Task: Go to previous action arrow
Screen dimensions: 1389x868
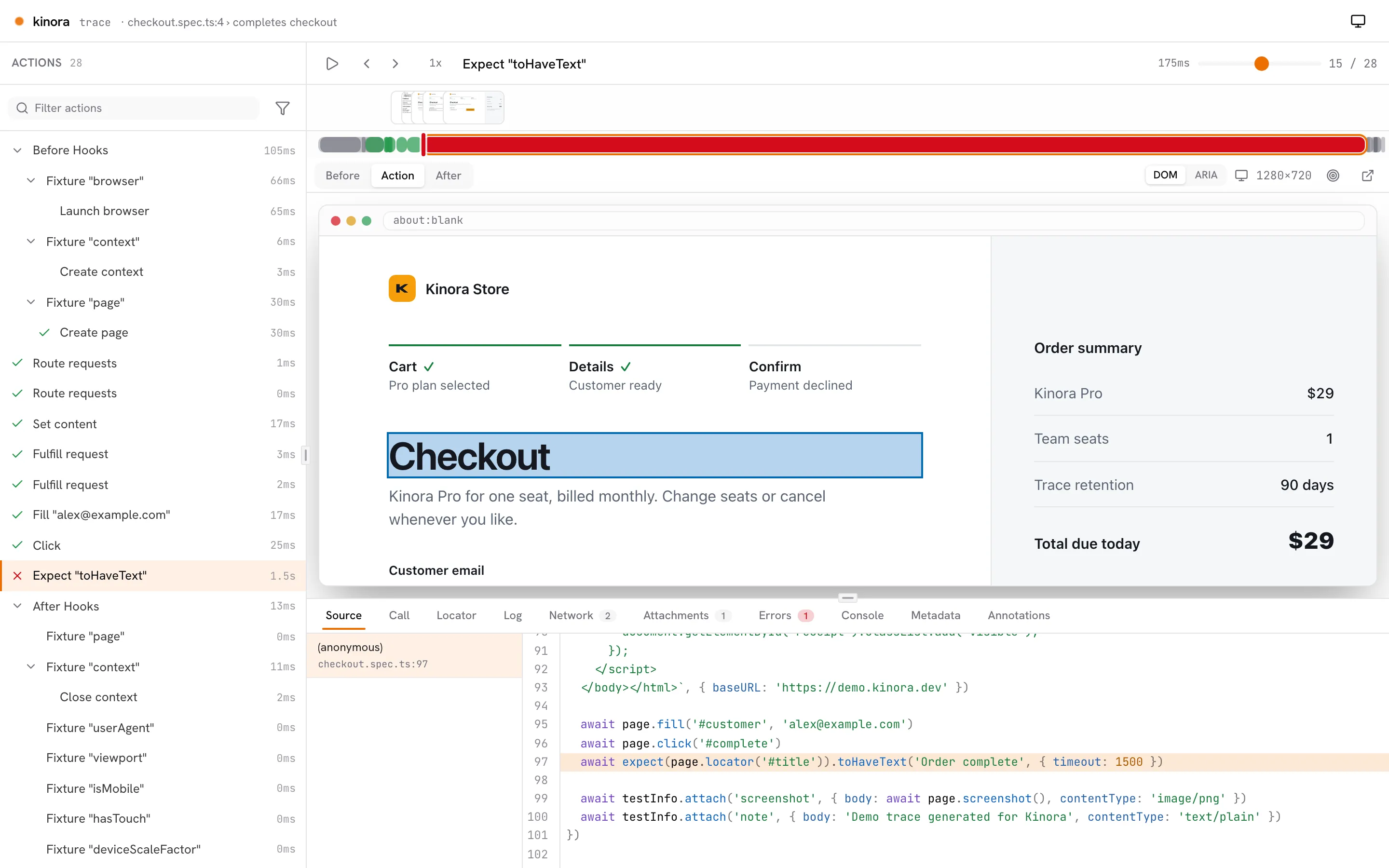Action: (x=367, y=63)
